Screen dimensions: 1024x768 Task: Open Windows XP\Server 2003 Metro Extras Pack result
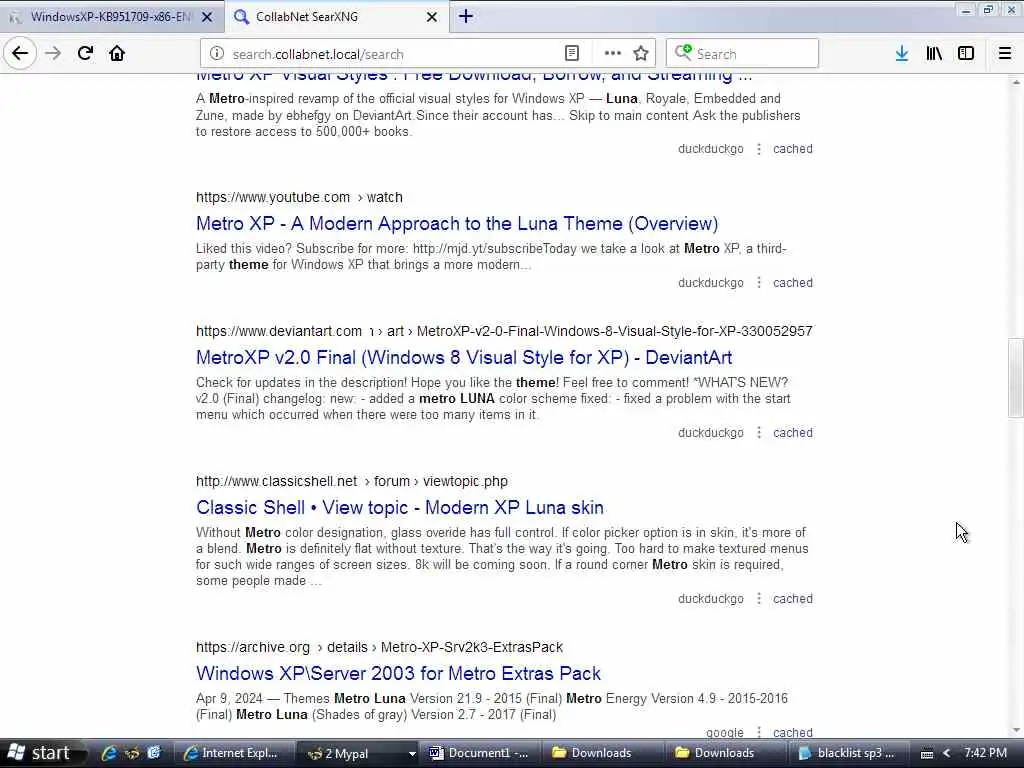(398, 674)
